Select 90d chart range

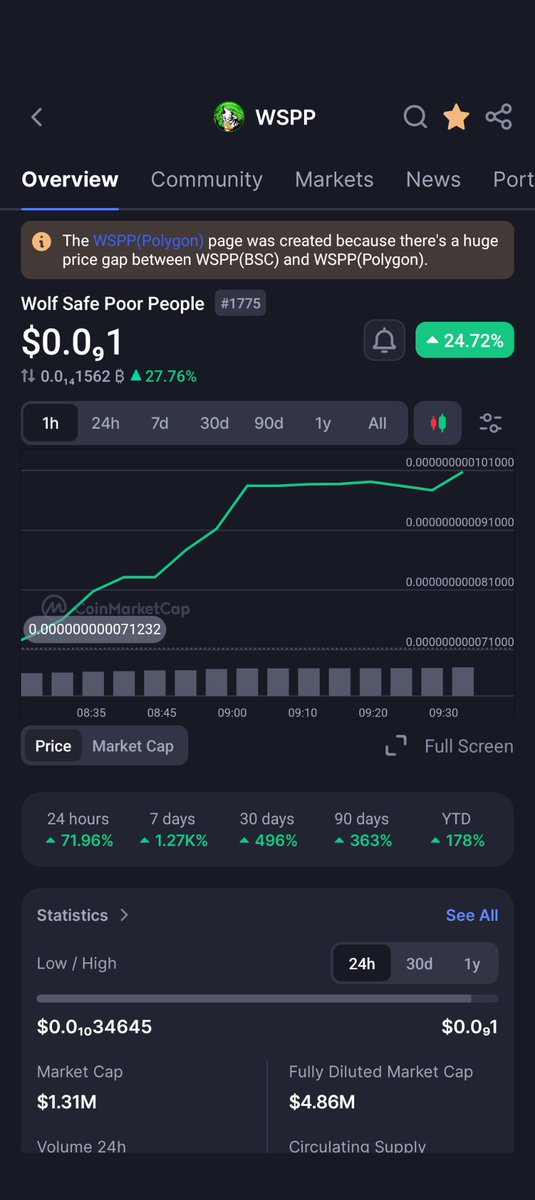click(x=269, y=423)
